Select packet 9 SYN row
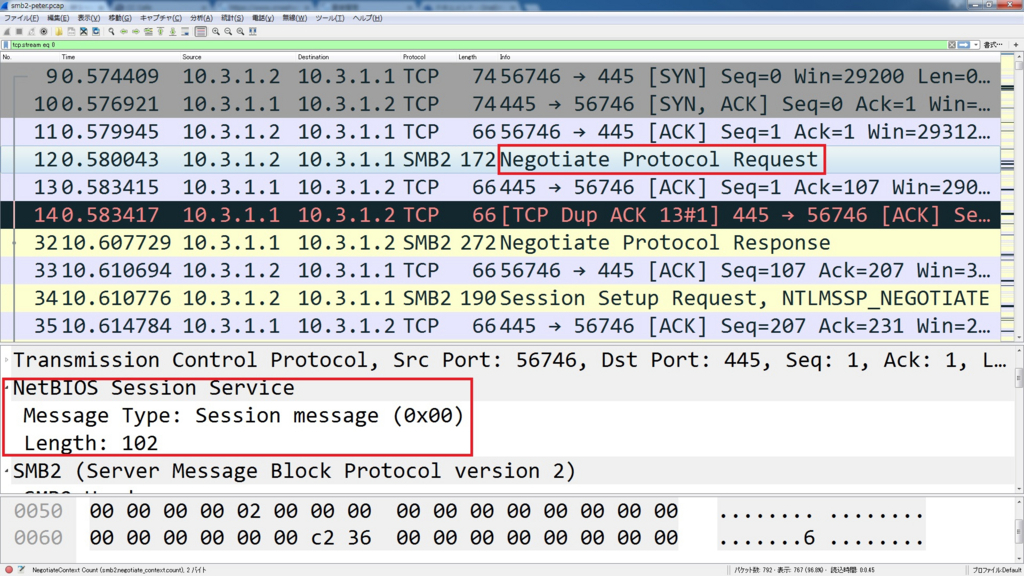 500,76
